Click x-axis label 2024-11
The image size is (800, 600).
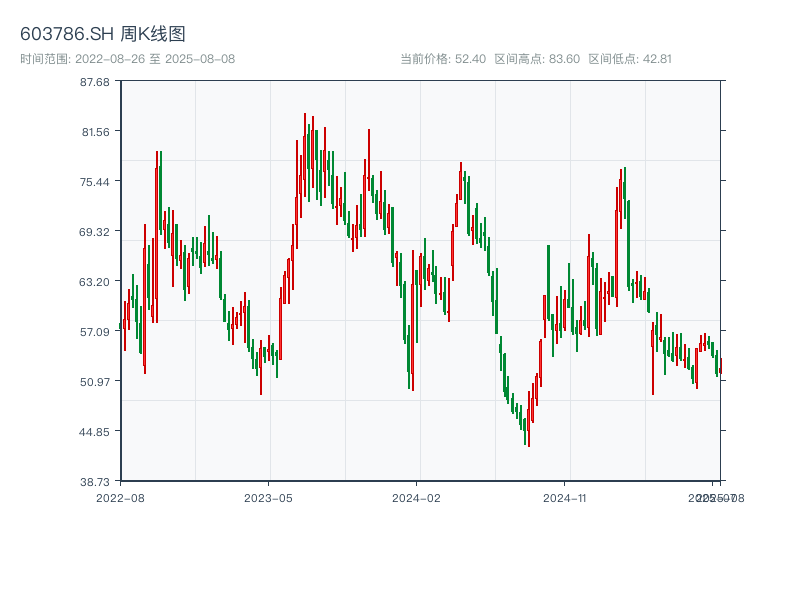click(565, 498)
